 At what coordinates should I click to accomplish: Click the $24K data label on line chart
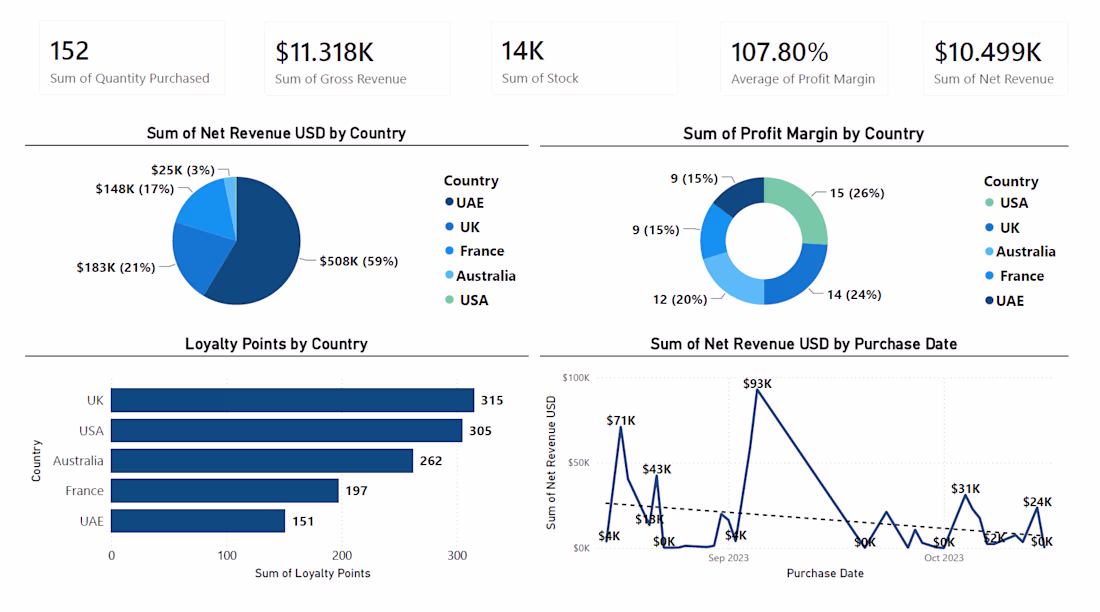pyautogui.click(x=1038, y=502)
